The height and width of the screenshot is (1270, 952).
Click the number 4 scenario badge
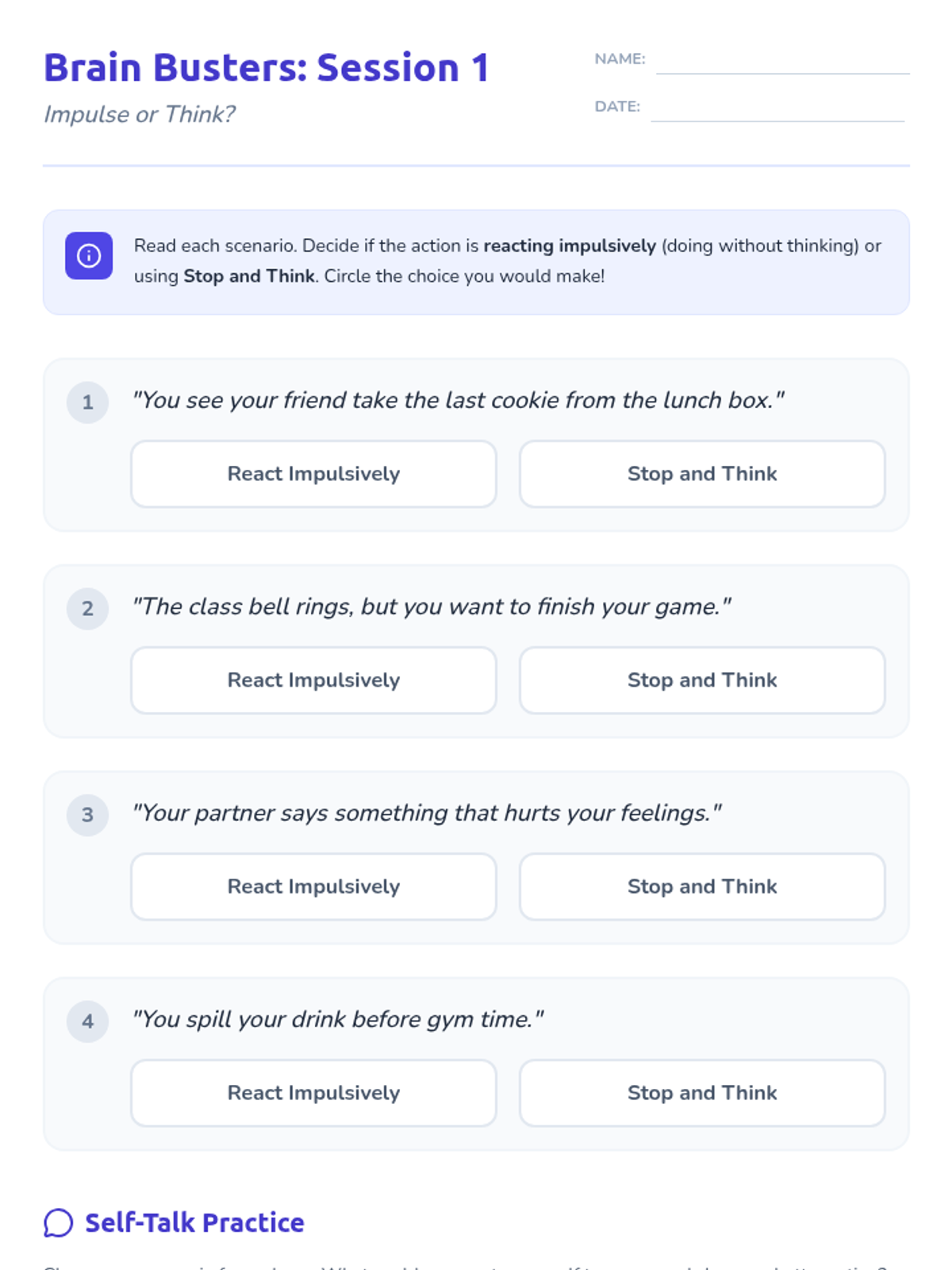coord(87,1022)
